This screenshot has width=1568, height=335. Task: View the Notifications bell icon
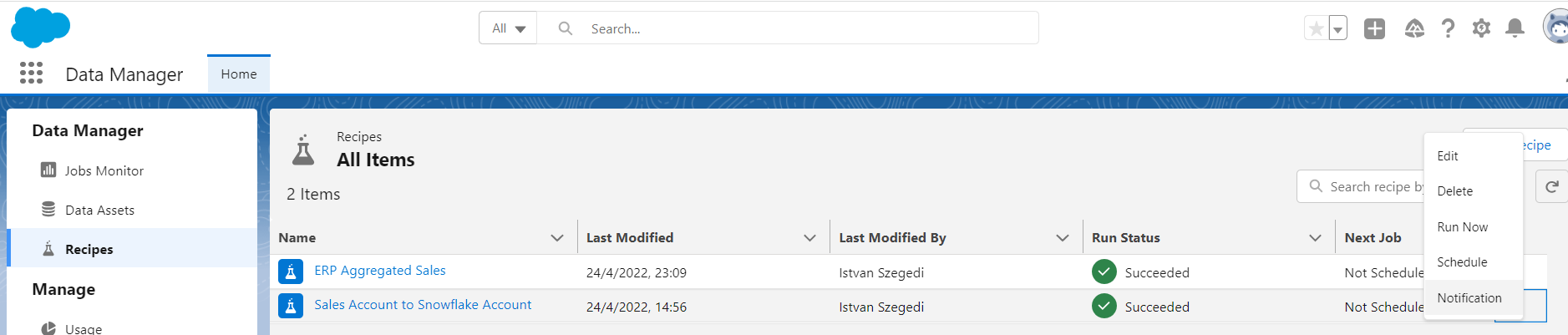(x=1515, y=28)
